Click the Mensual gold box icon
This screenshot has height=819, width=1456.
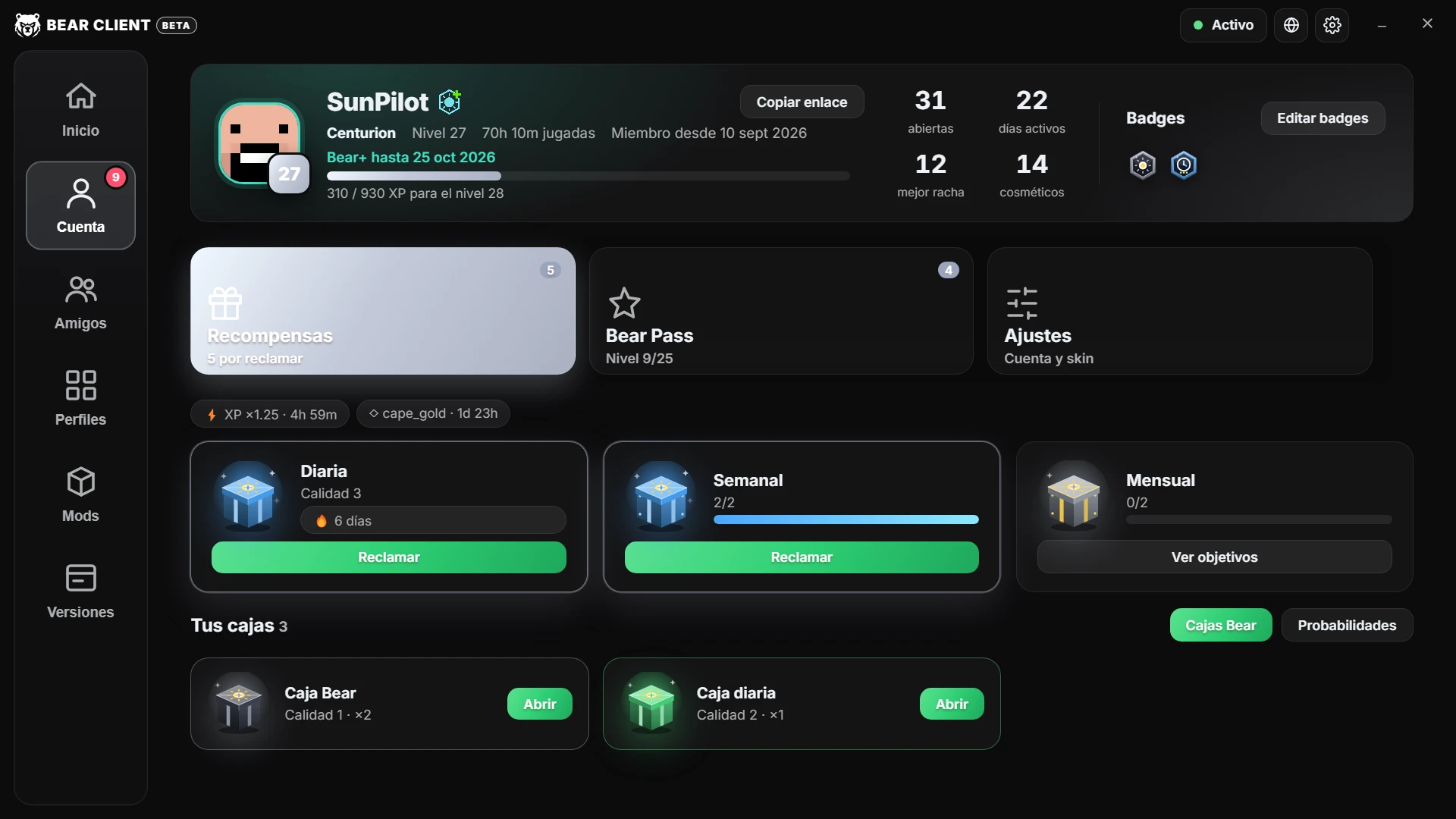tap(1074, 497)
